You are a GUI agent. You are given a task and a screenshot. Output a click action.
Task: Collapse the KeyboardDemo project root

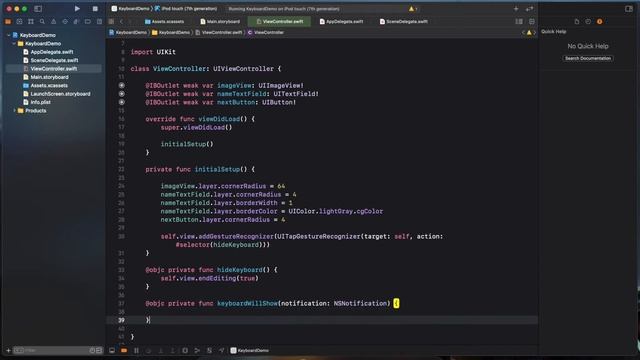9,35
